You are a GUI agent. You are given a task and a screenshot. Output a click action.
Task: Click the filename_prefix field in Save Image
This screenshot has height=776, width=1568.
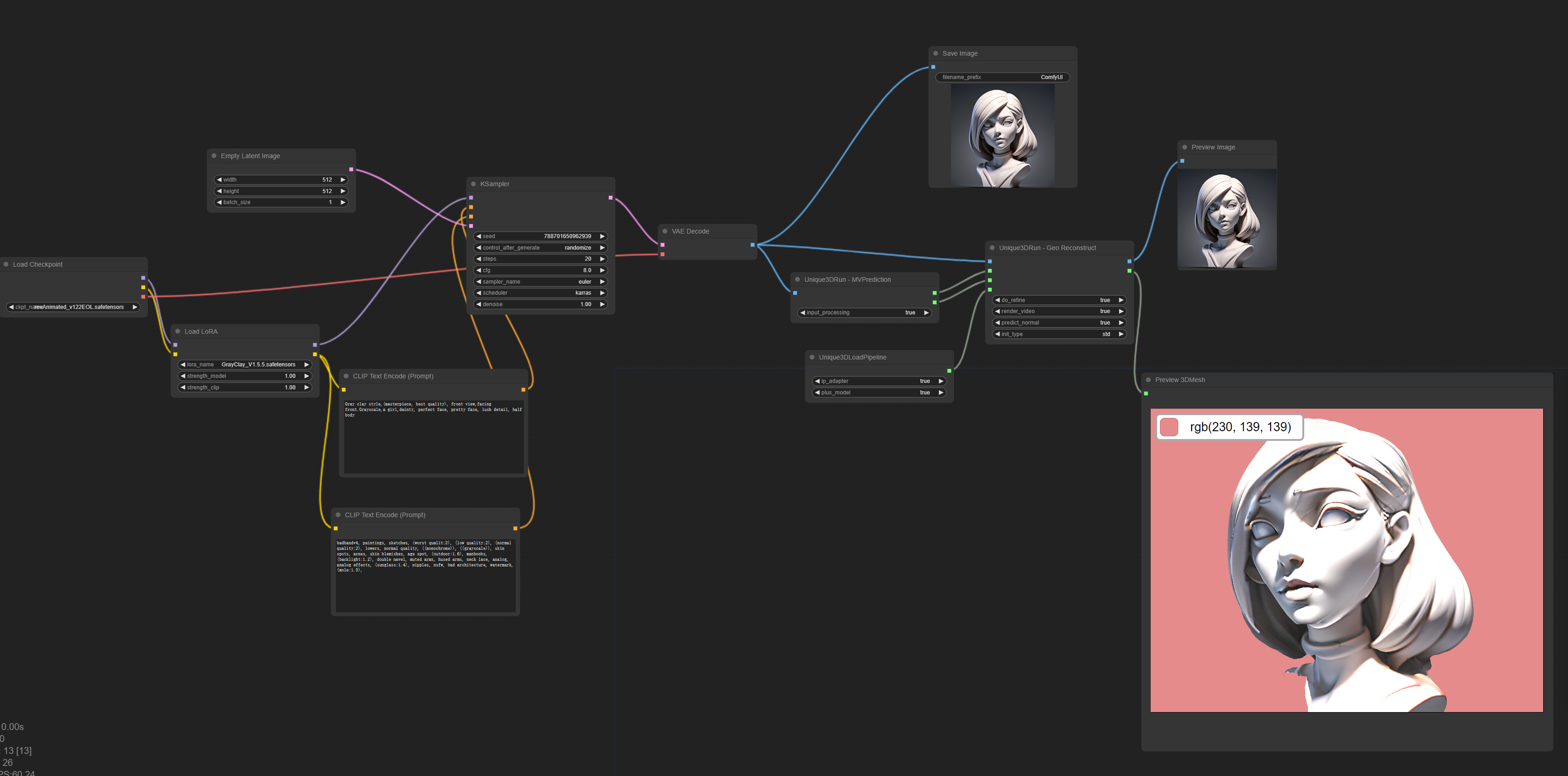click(x=1002, y=77)
